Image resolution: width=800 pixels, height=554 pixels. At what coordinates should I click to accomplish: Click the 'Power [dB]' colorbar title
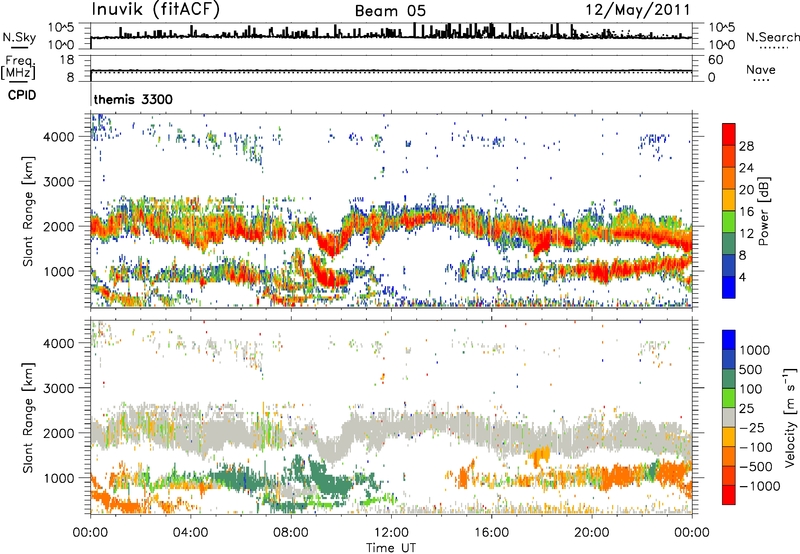[x=763, y=211]
